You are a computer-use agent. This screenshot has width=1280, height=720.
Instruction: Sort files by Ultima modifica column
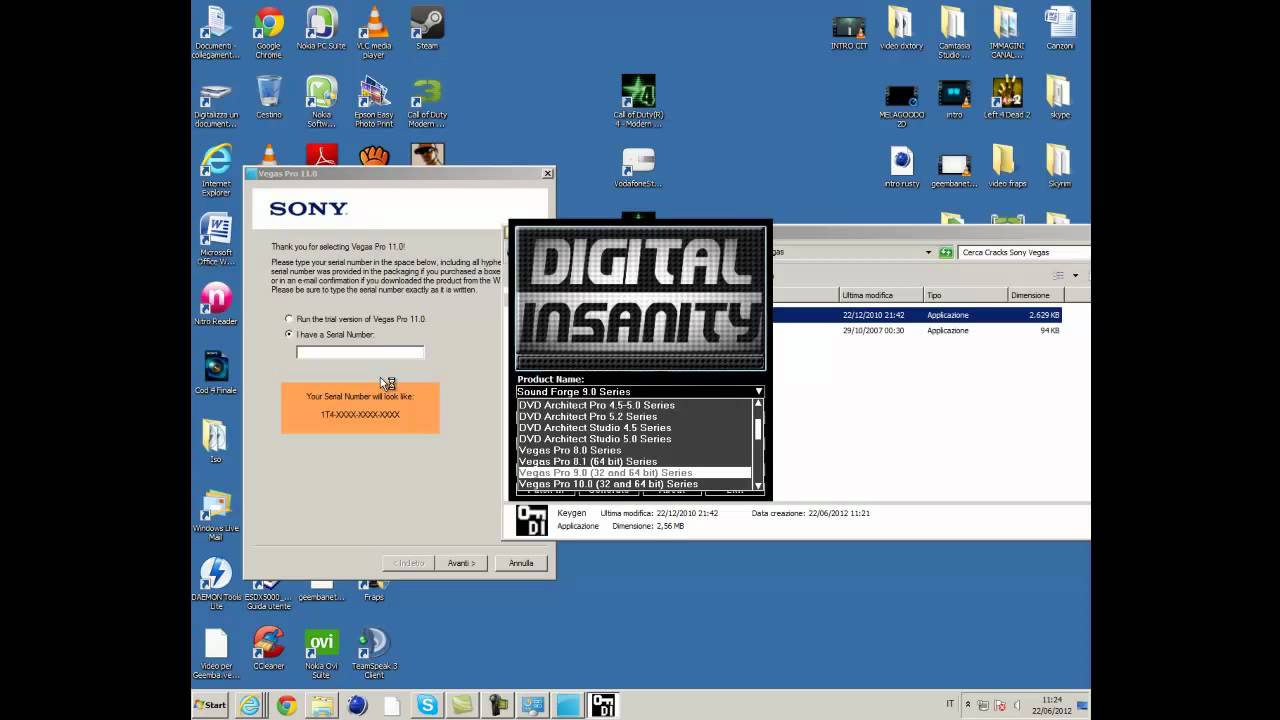880,295
